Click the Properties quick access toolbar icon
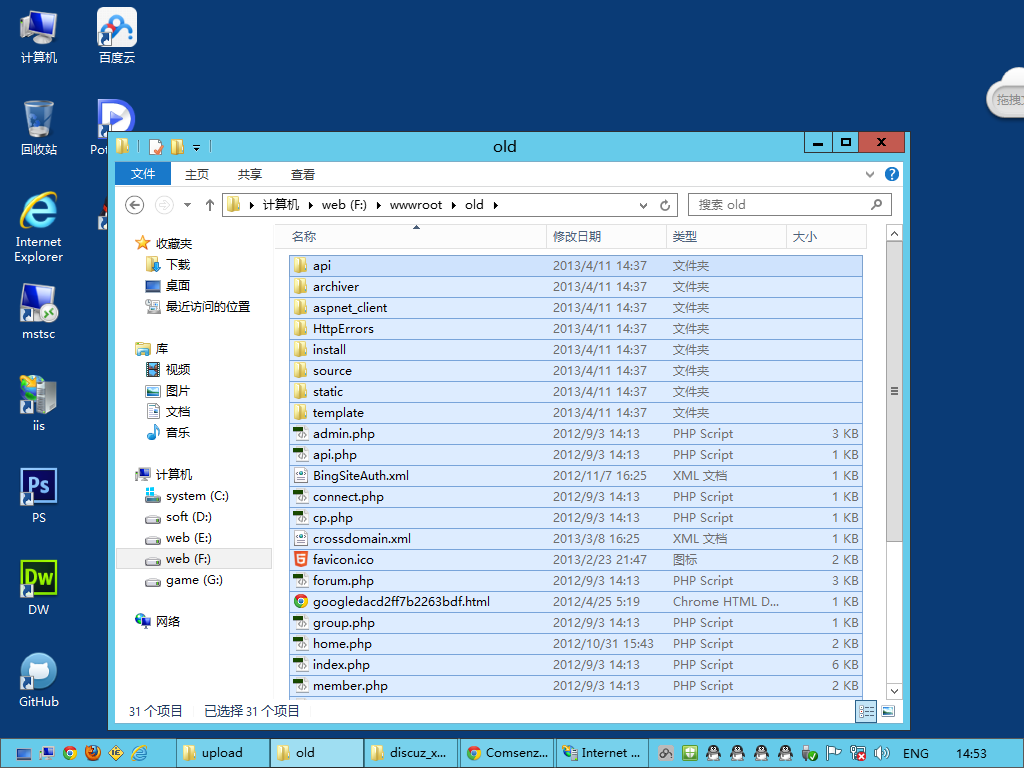Screen dimensions: 1024x768 point(155,146)
